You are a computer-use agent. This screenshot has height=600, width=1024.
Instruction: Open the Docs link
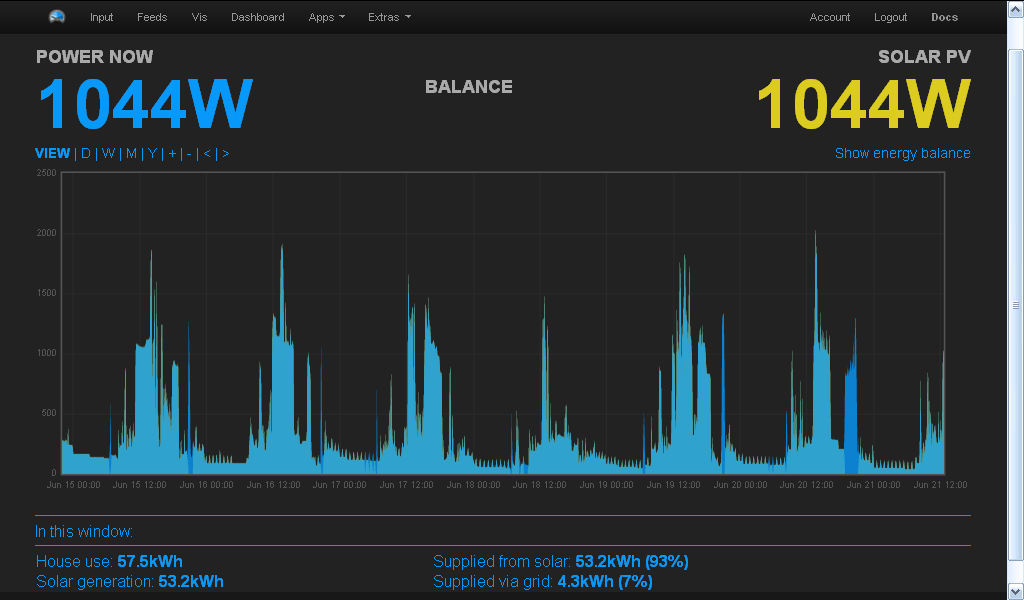(944, 17)
